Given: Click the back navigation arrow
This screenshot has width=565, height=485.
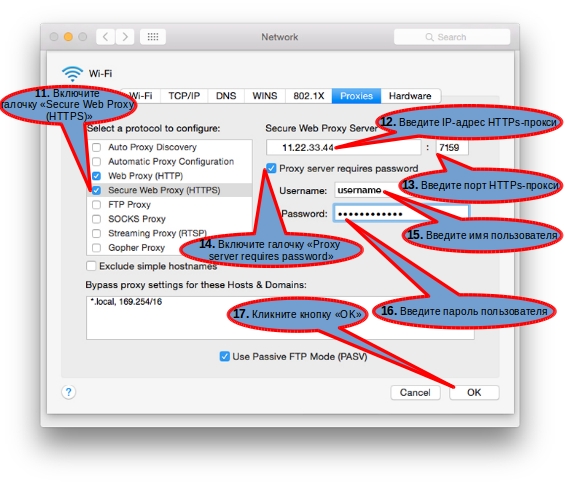Looking at the screenshot, I should pyautogui.click(x=105, y=37).
